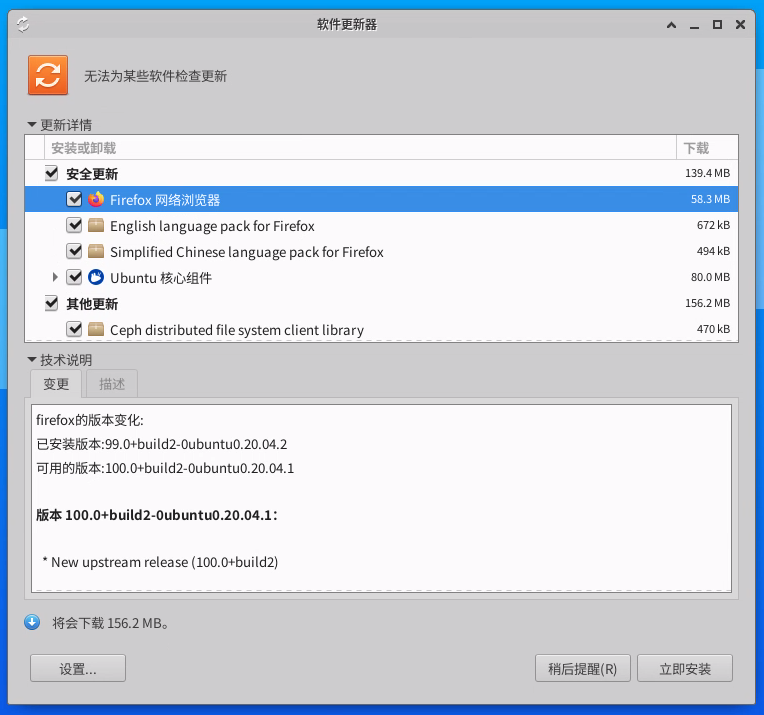The image size is (764, 715).
Task: Close the 软件更新器 window
Action: (x=740, y=24)
